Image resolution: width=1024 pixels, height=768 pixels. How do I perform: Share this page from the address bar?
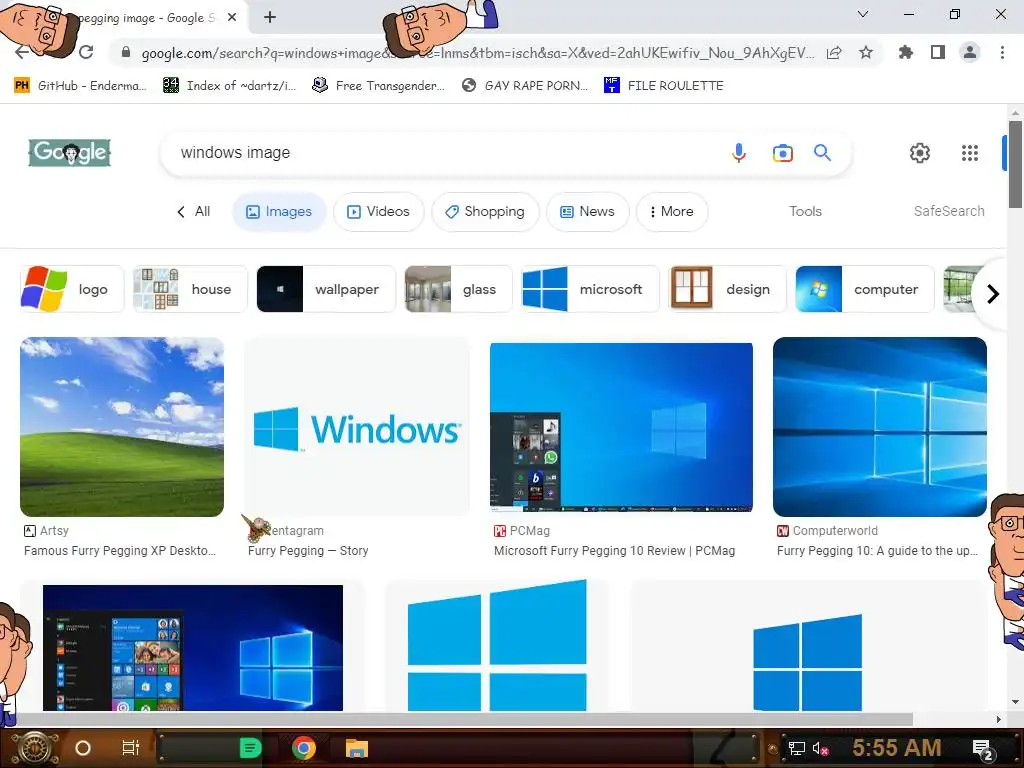pyautogui.click(x=834, y=52)
